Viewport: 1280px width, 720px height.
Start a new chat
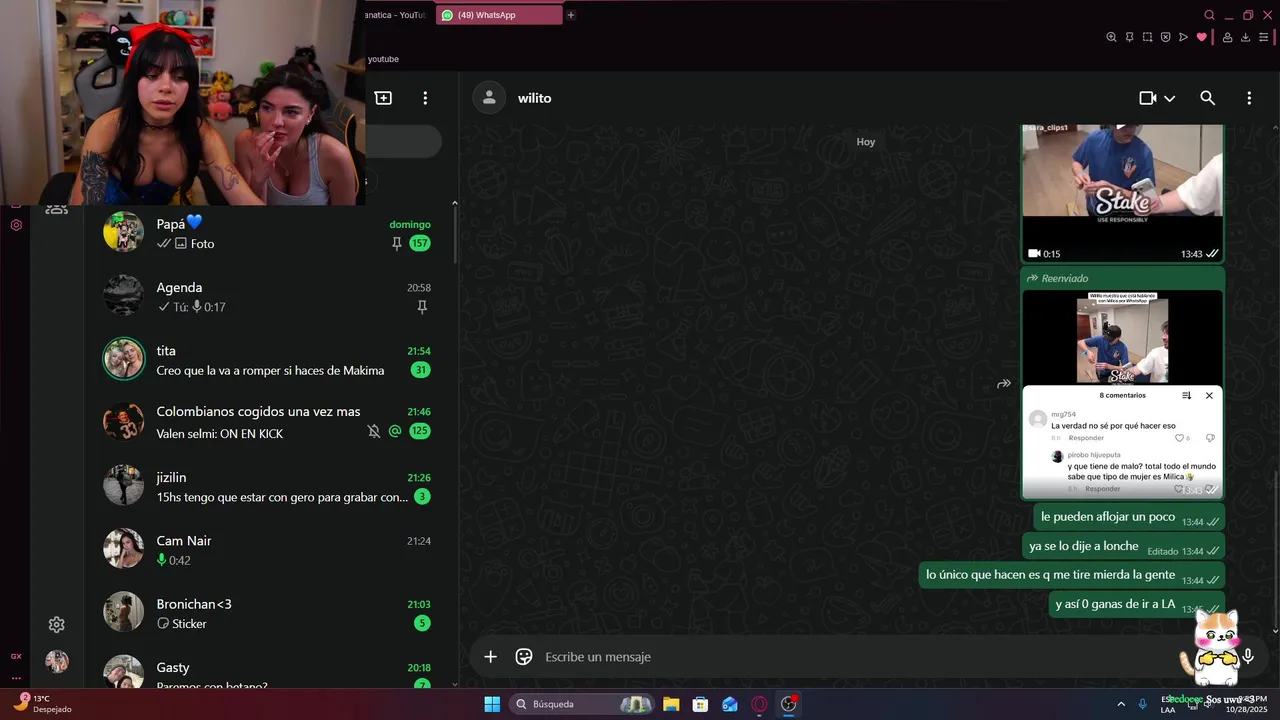click(383, 98)
